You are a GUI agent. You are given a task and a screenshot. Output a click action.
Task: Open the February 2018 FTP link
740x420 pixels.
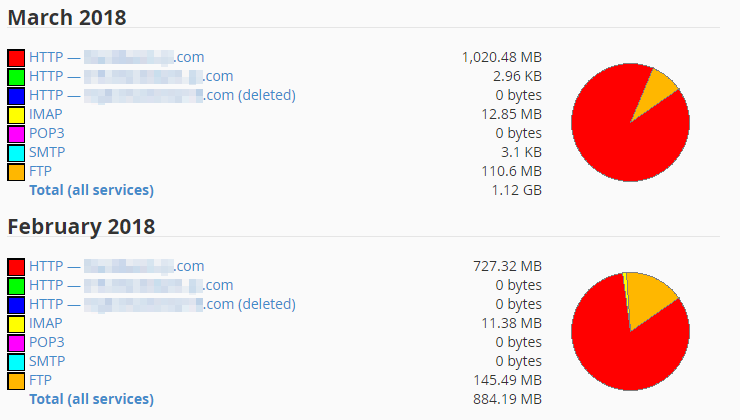coord(40,380)
